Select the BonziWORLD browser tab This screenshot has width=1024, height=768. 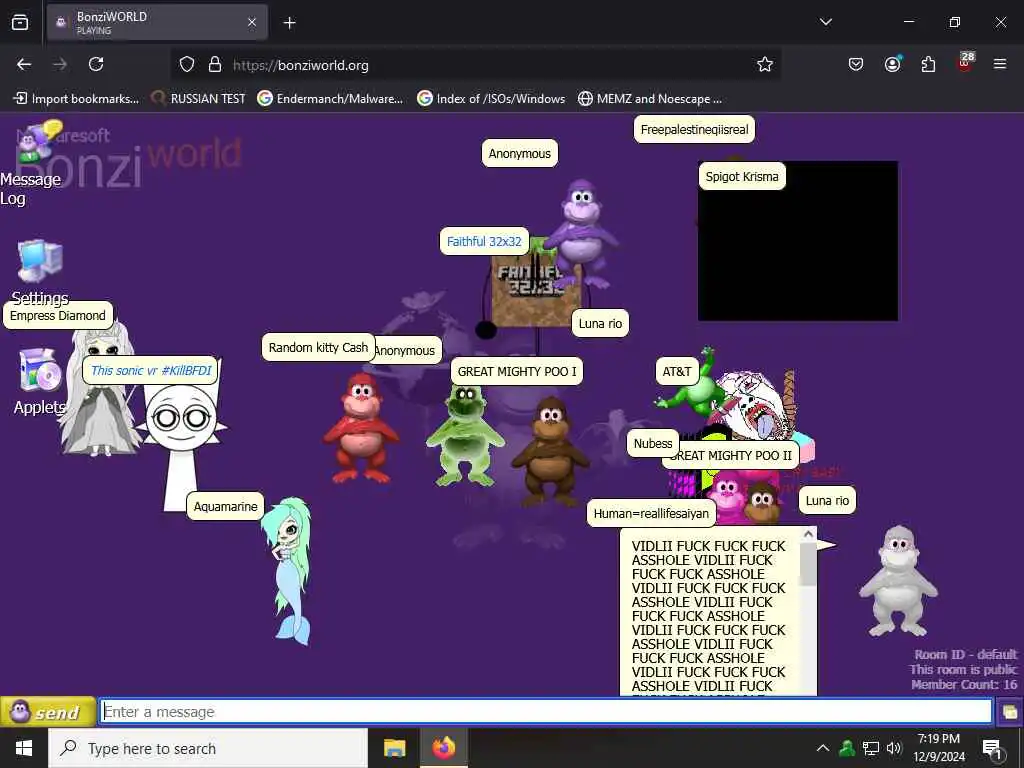(157, 23)
